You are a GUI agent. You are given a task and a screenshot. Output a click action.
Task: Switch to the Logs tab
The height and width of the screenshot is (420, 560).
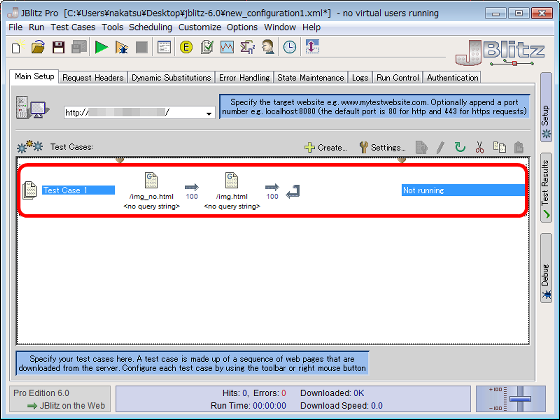tap(360, 78)
